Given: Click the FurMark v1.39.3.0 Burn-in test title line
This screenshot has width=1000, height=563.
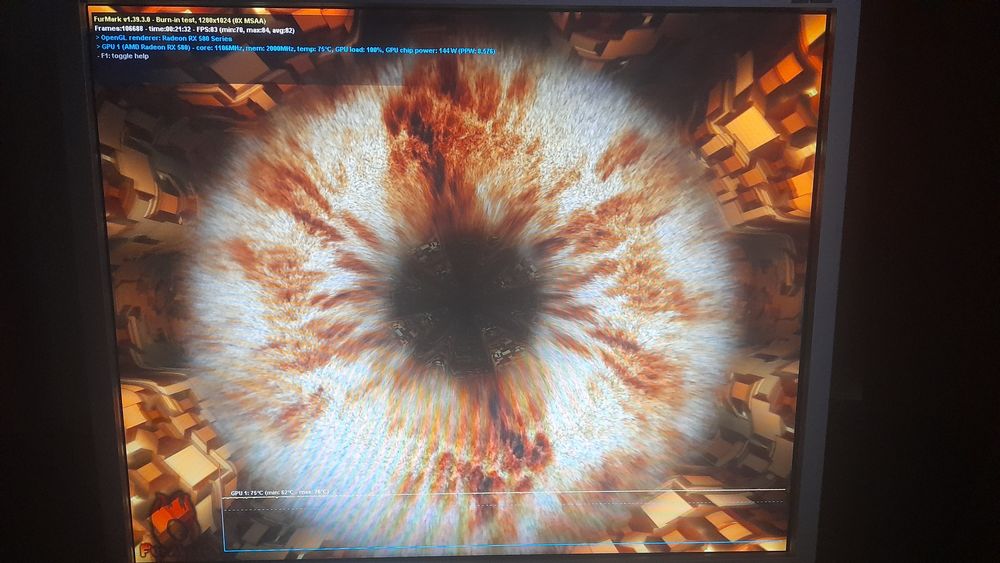Looking at the screenshot, I should [x=180, y=20].
